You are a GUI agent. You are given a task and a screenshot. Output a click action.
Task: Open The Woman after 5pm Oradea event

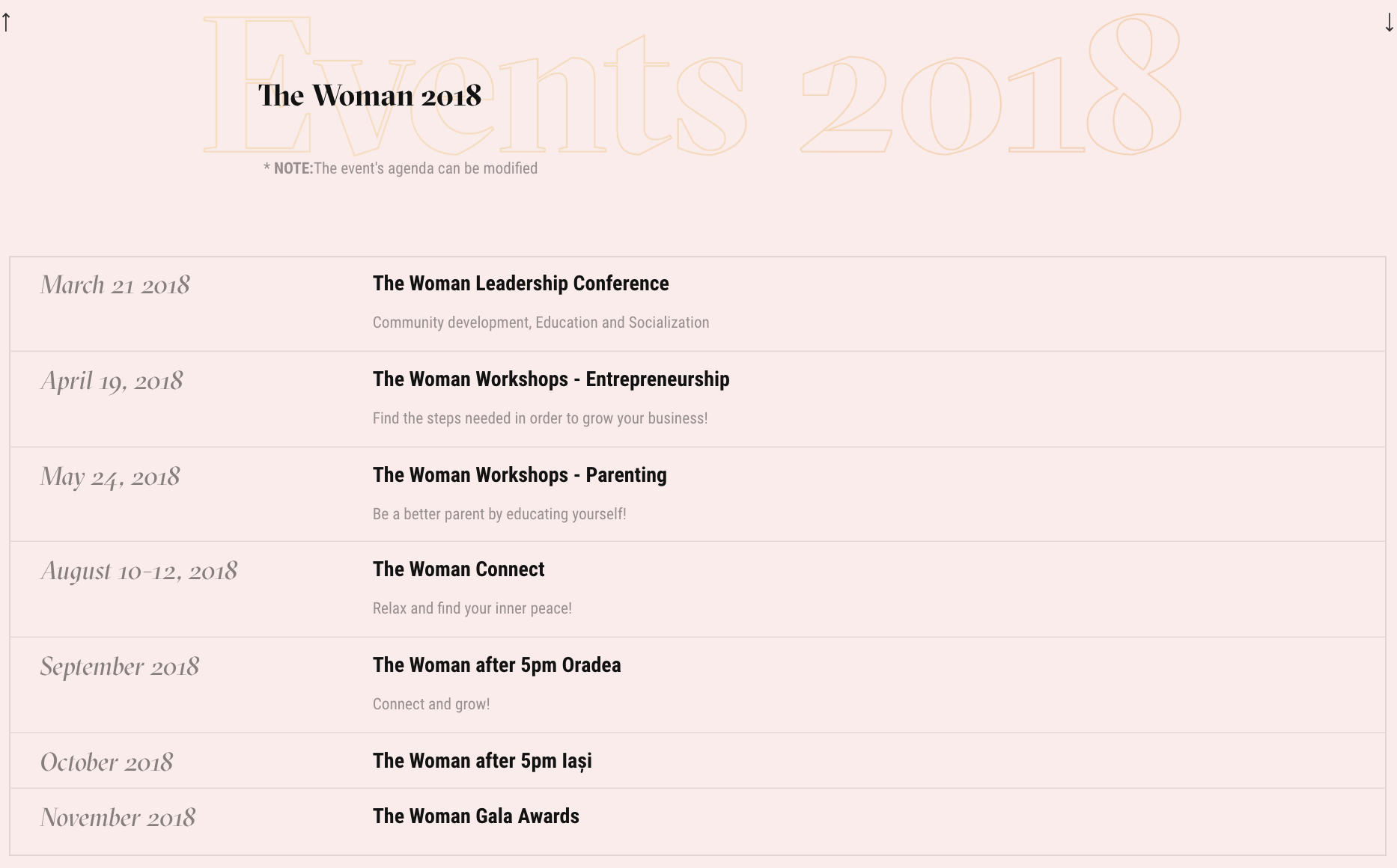497,664
